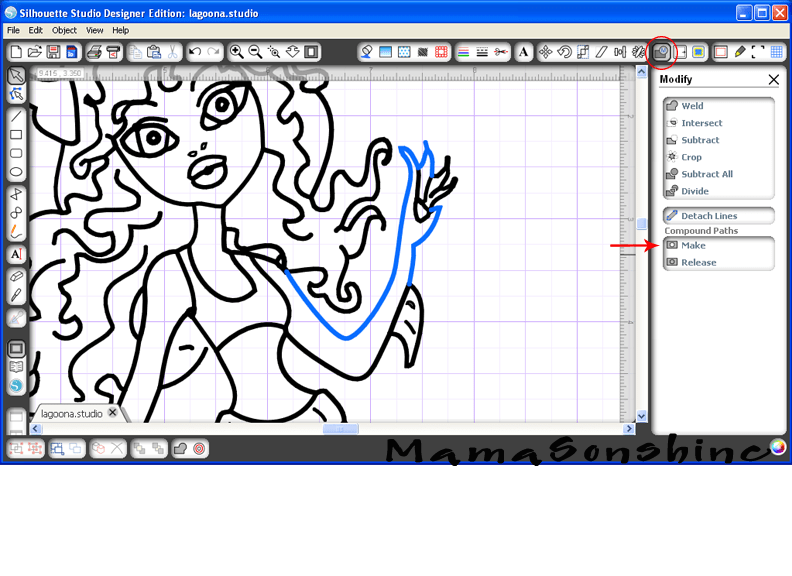Select the Edit Points tool
792x576 pixels.
click(16, 94)
